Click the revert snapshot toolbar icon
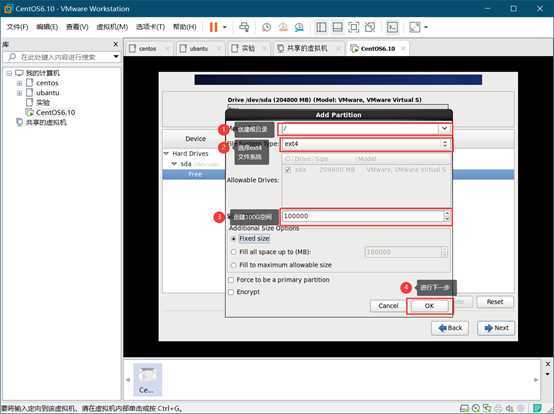 283,27
